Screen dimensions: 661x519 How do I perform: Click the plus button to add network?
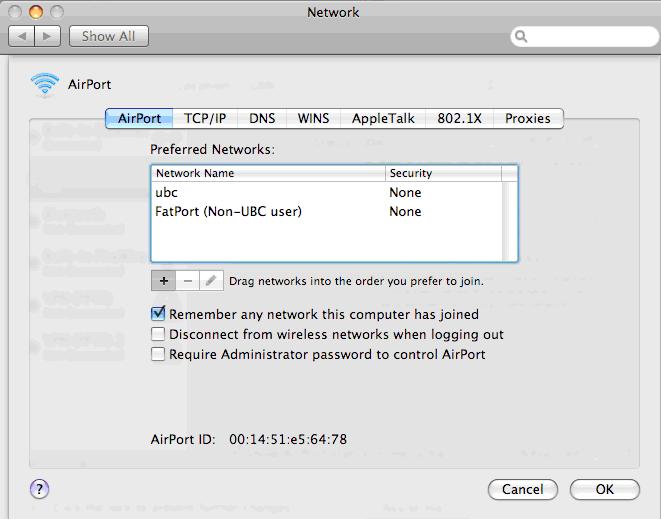coord(164,281)
